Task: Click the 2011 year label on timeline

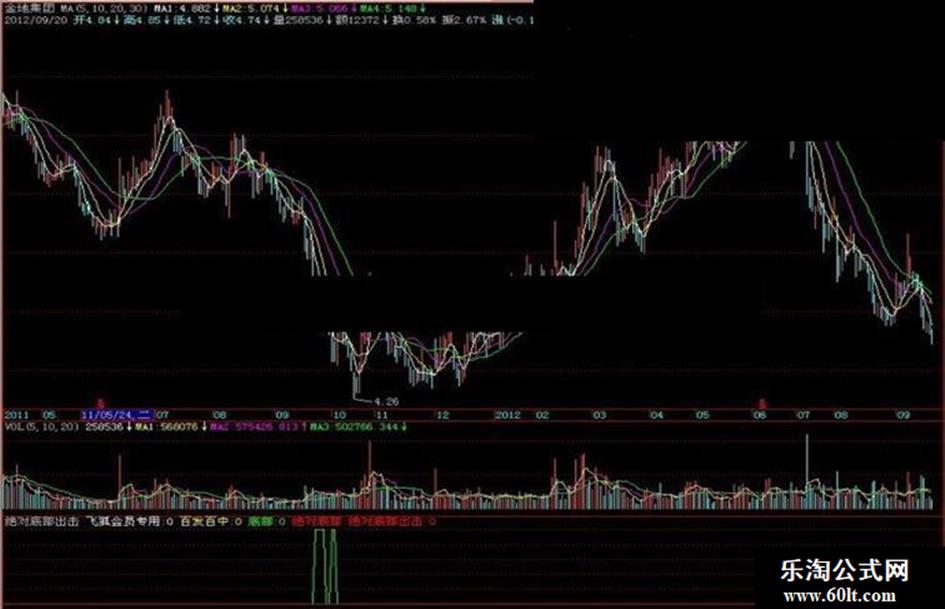Action: point(17,415)
